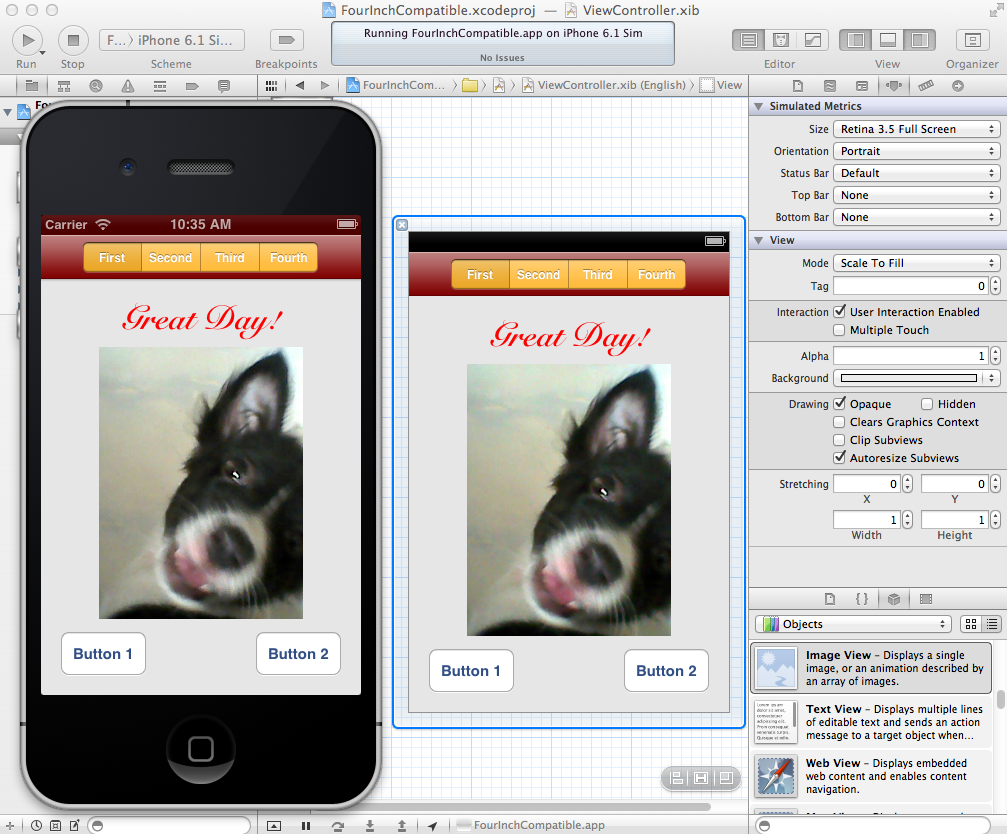The width and height of the screenshot is (1007, 834).
Task: Collapse the Simulated Metrics section
Action: pos(758,106)
